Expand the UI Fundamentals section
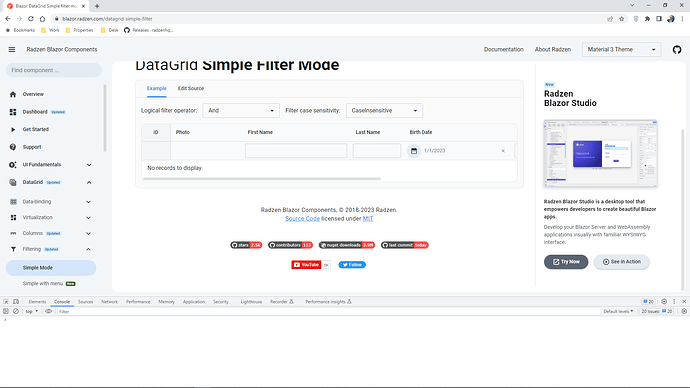 [x=89, y=165]
